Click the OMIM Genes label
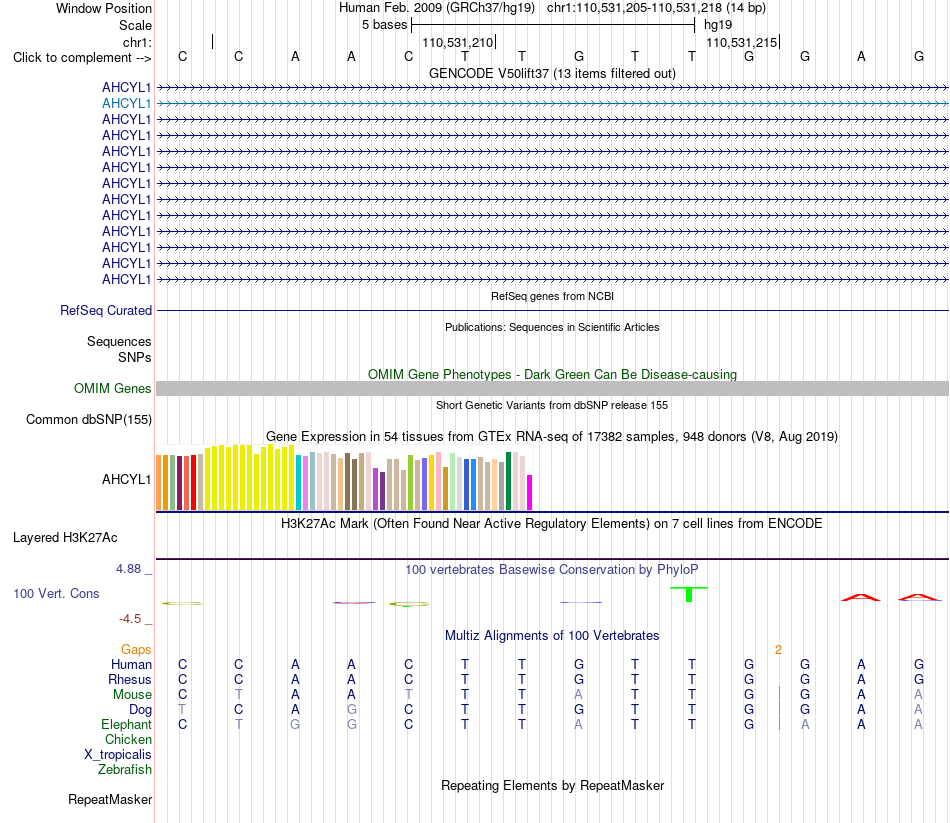Image resolution: width=950 pixels, height=823 pixels. pyautogui.click(x=112, y=388)
